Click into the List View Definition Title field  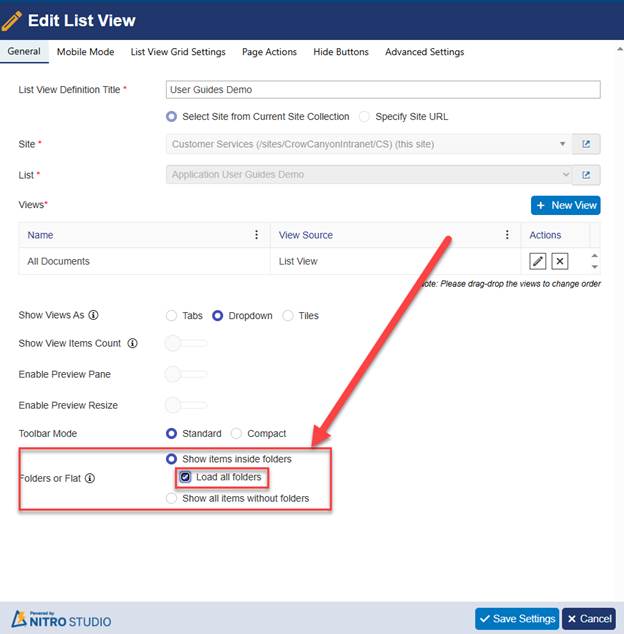[383, 89]
